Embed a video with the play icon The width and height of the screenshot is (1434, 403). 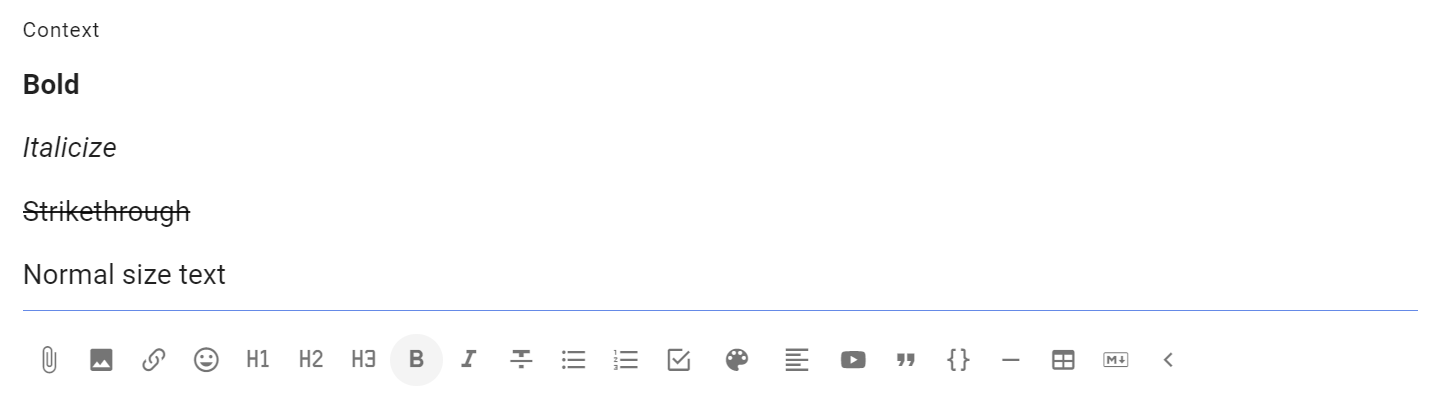pos(853,360)
